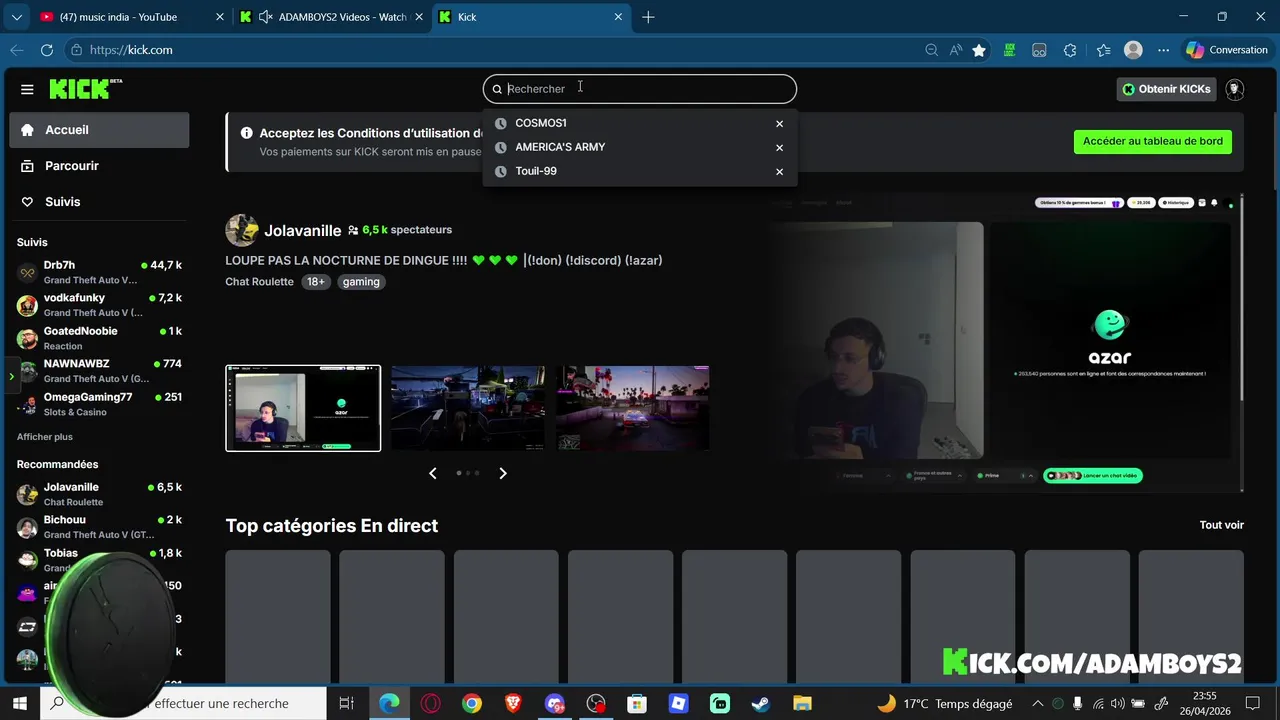Viewport: 1280px width, 720px height.
Task: Open Bichouu recommended channel
Action: 99,527
